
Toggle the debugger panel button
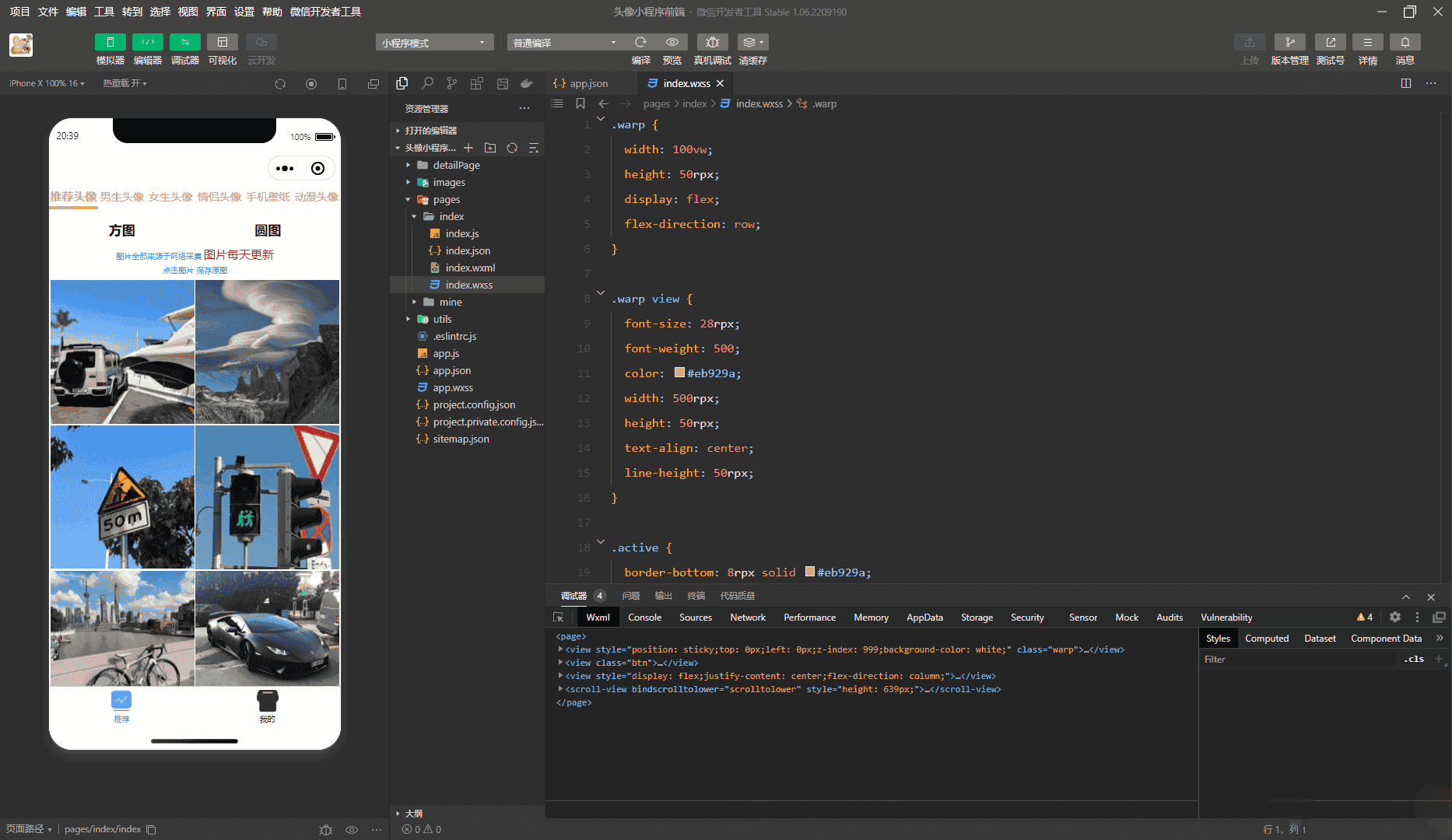pos(184,43)
